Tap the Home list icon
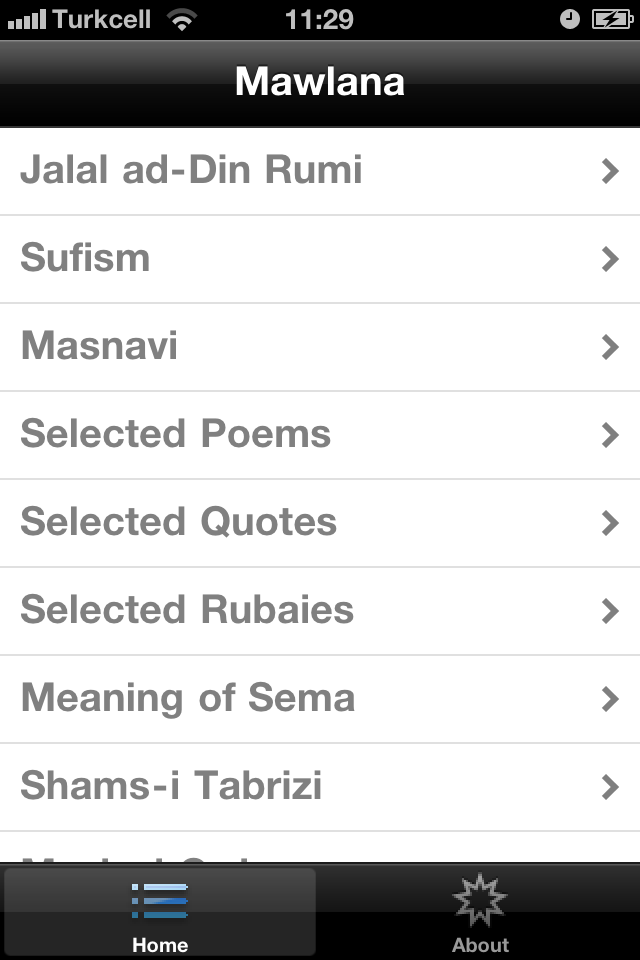The width and height of the screenshot is (640, 960). click(160, 900)
